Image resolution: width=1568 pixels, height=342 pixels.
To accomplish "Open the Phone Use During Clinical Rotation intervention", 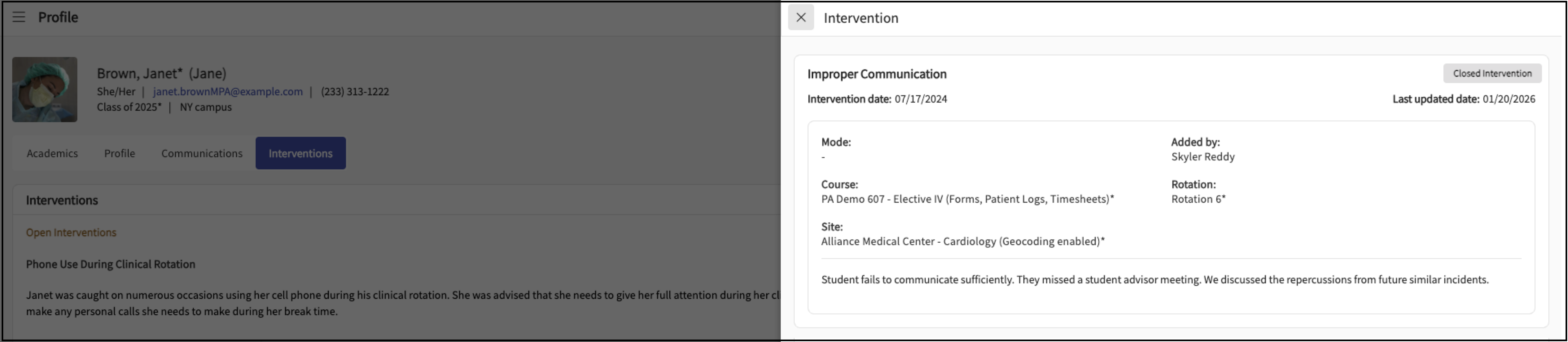I will coord(110,264).
